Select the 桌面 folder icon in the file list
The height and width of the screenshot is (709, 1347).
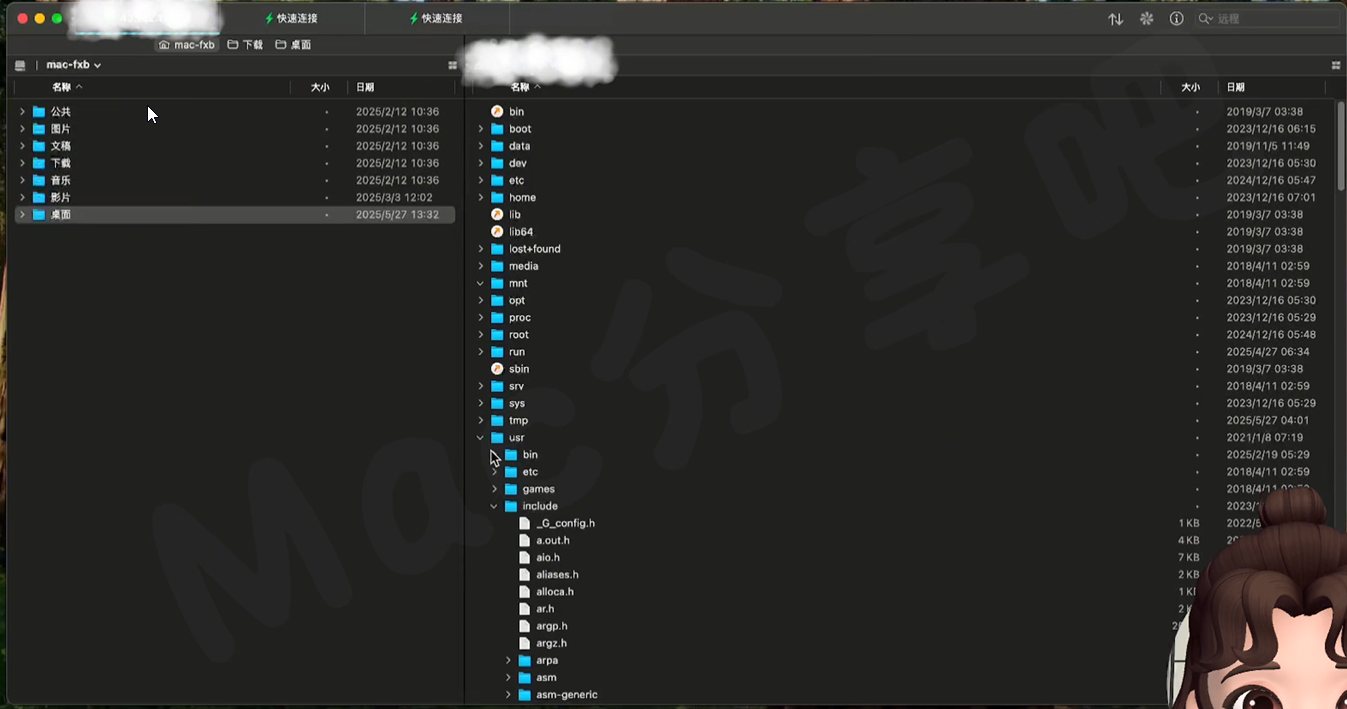coord(39,215)
